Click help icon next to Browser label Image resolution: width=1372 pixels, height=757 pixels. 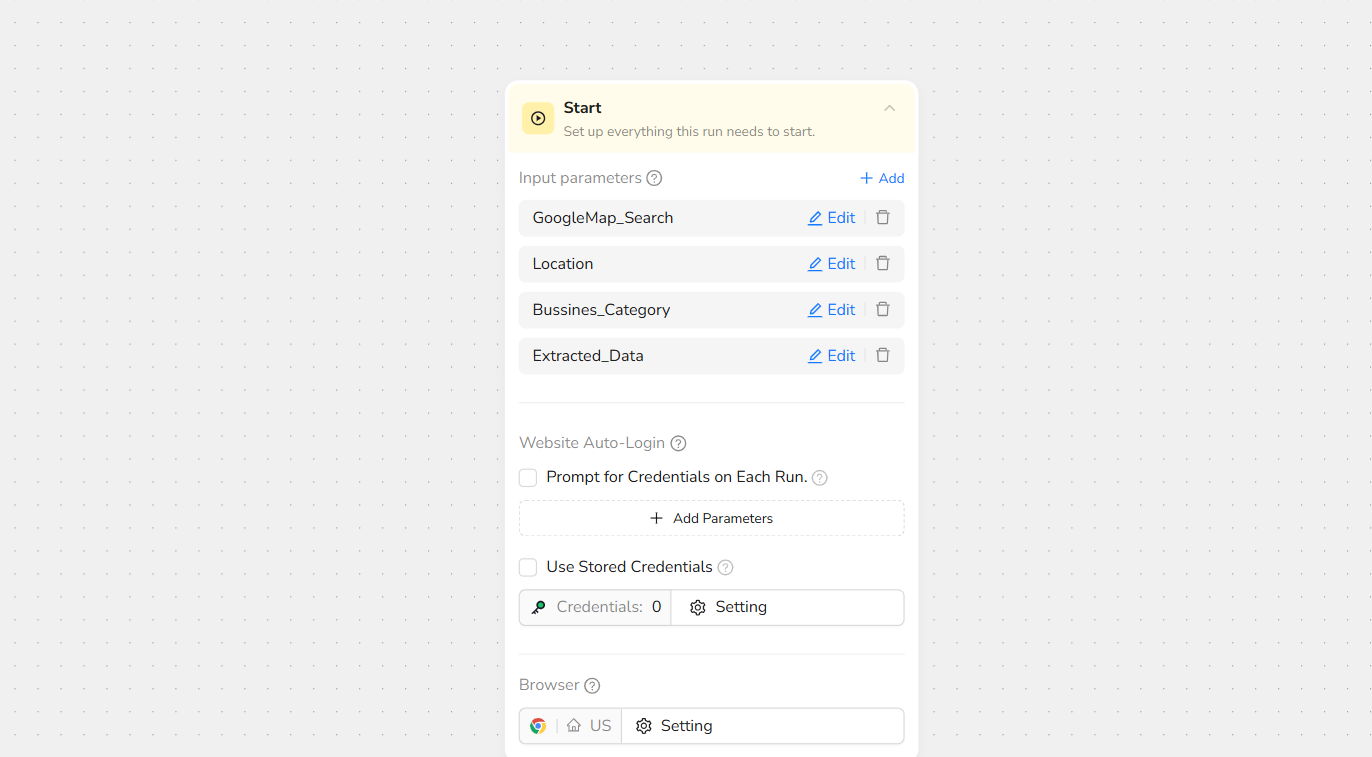click(x=592, y=685)
